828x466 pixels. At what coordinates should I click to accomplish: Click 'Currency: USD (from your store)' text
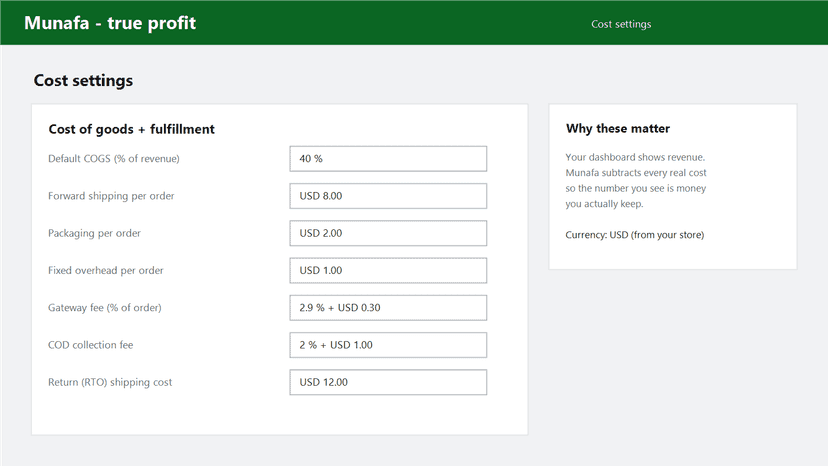coord(635,235)
